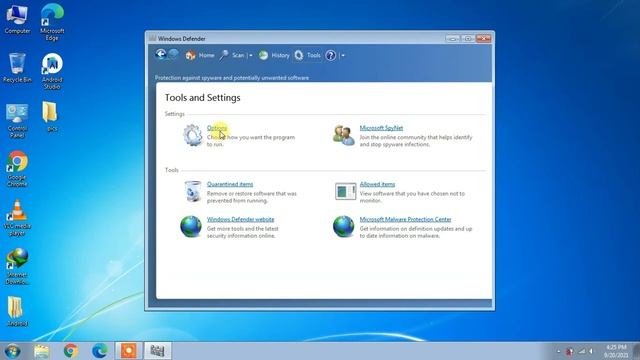The width and height of the screenshot is (640, 360).
Task: Open Tools from the Defender toolbar
Action: [308, 55]
